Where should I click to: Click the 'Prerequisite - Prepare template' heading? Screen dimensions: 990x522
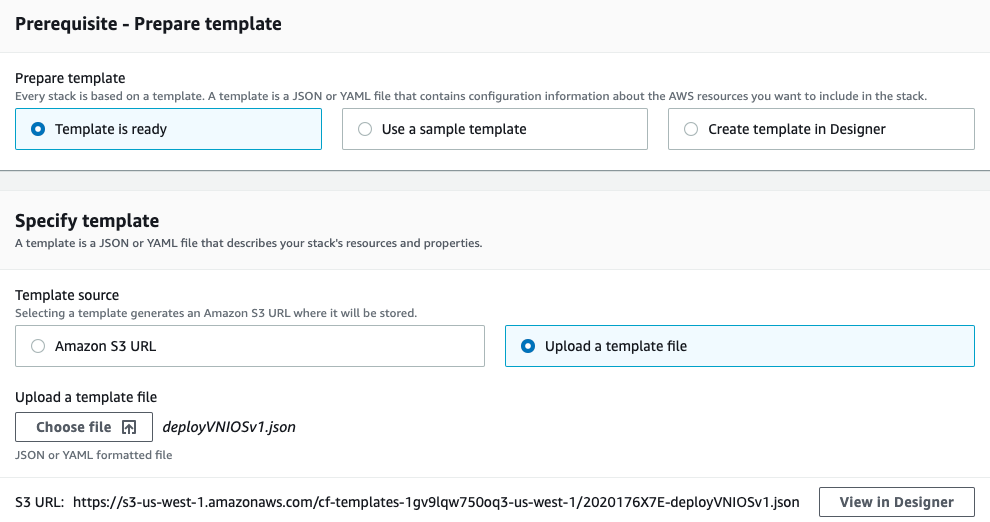tap(148, 24)
